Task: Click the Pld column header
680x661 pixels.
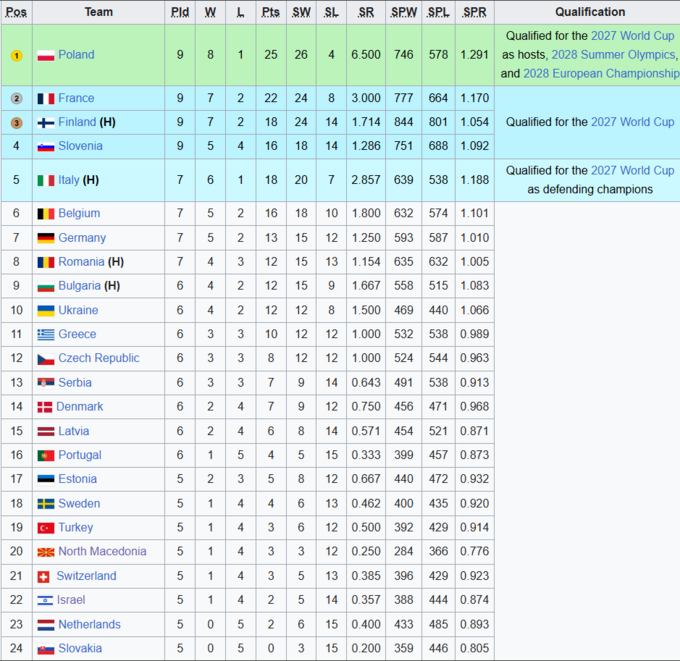Action: [180, 12]
